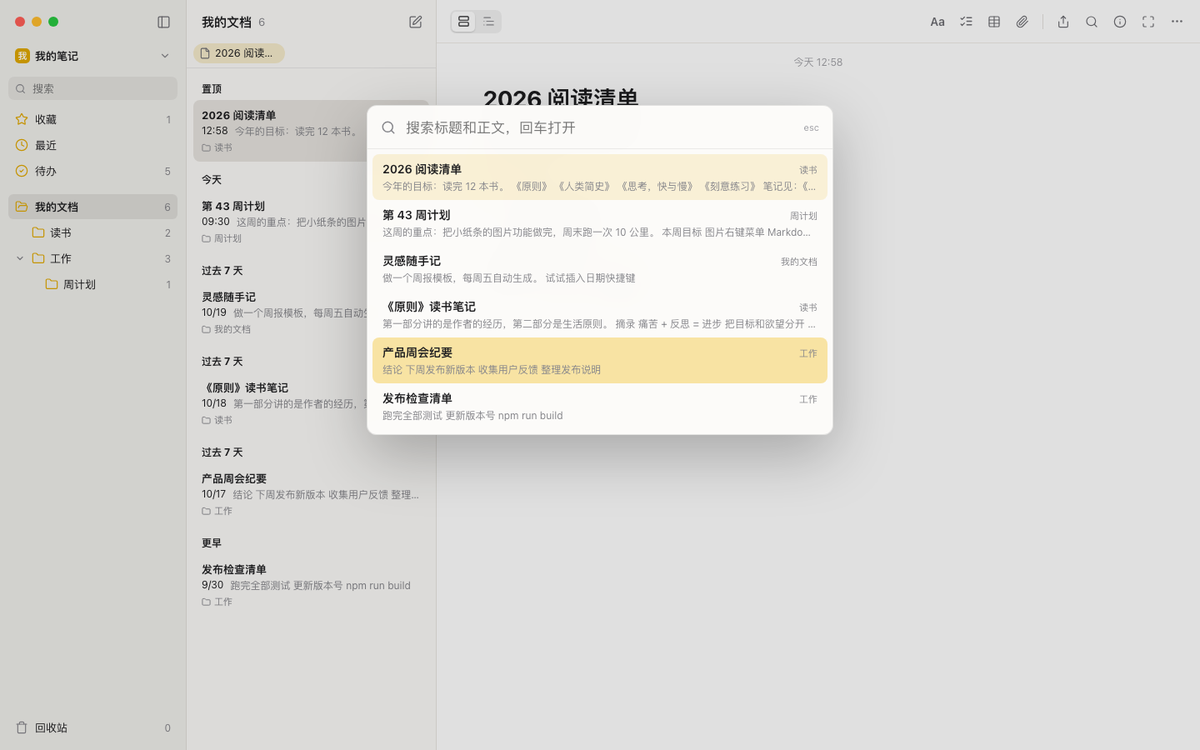Select the 周计划 subfolder in sidebar
Screen dimensions: 1200x750
coord(93,285)
